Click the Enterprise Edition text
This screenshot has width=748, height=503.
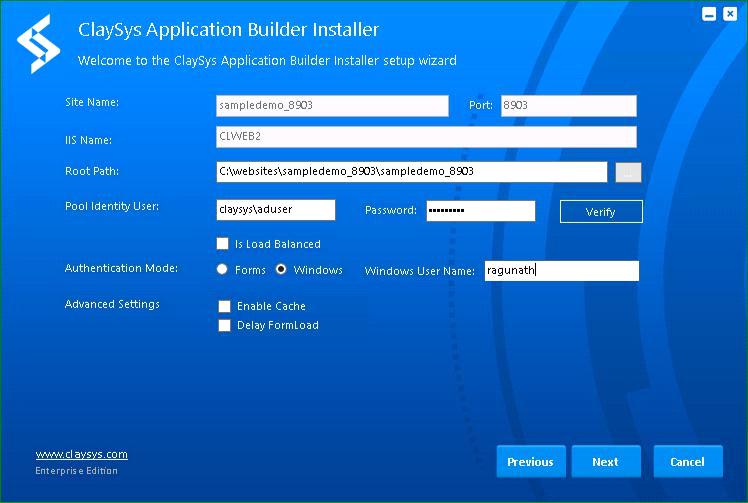click(x=76, y=471)
